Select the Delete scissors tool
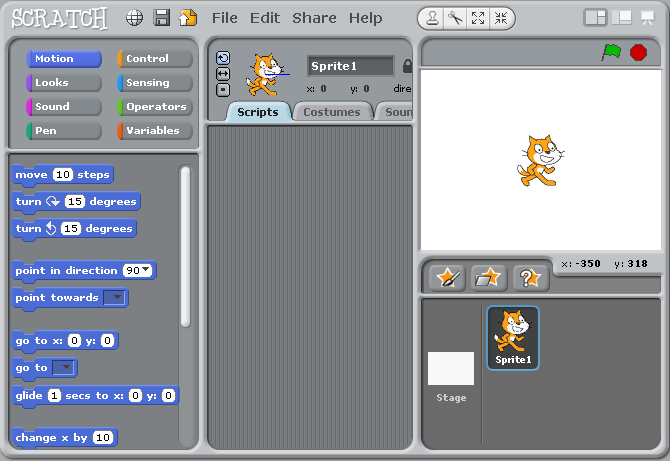The image size is (670, 461). [x=455, y=18]
